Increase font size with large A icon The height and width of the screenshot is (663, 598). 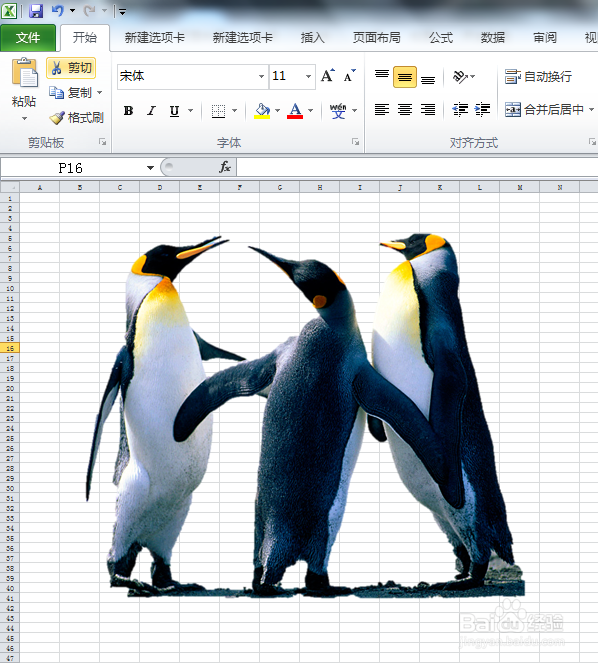(328, 76)
